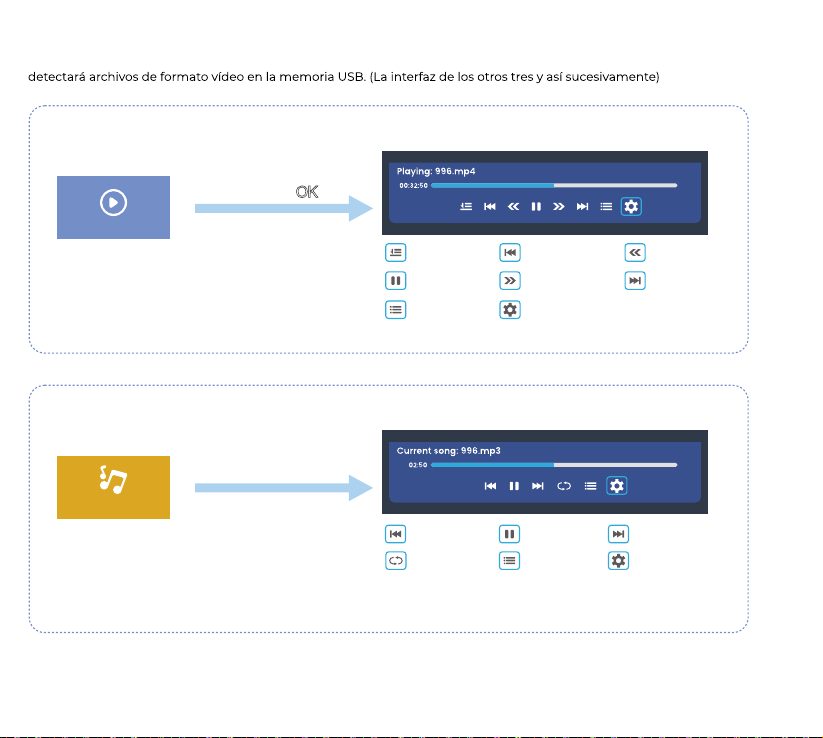The image size is (823, 738).
Task: Click the "Playing: 996.mp4" title text
Action: click(x=436, y=171)
